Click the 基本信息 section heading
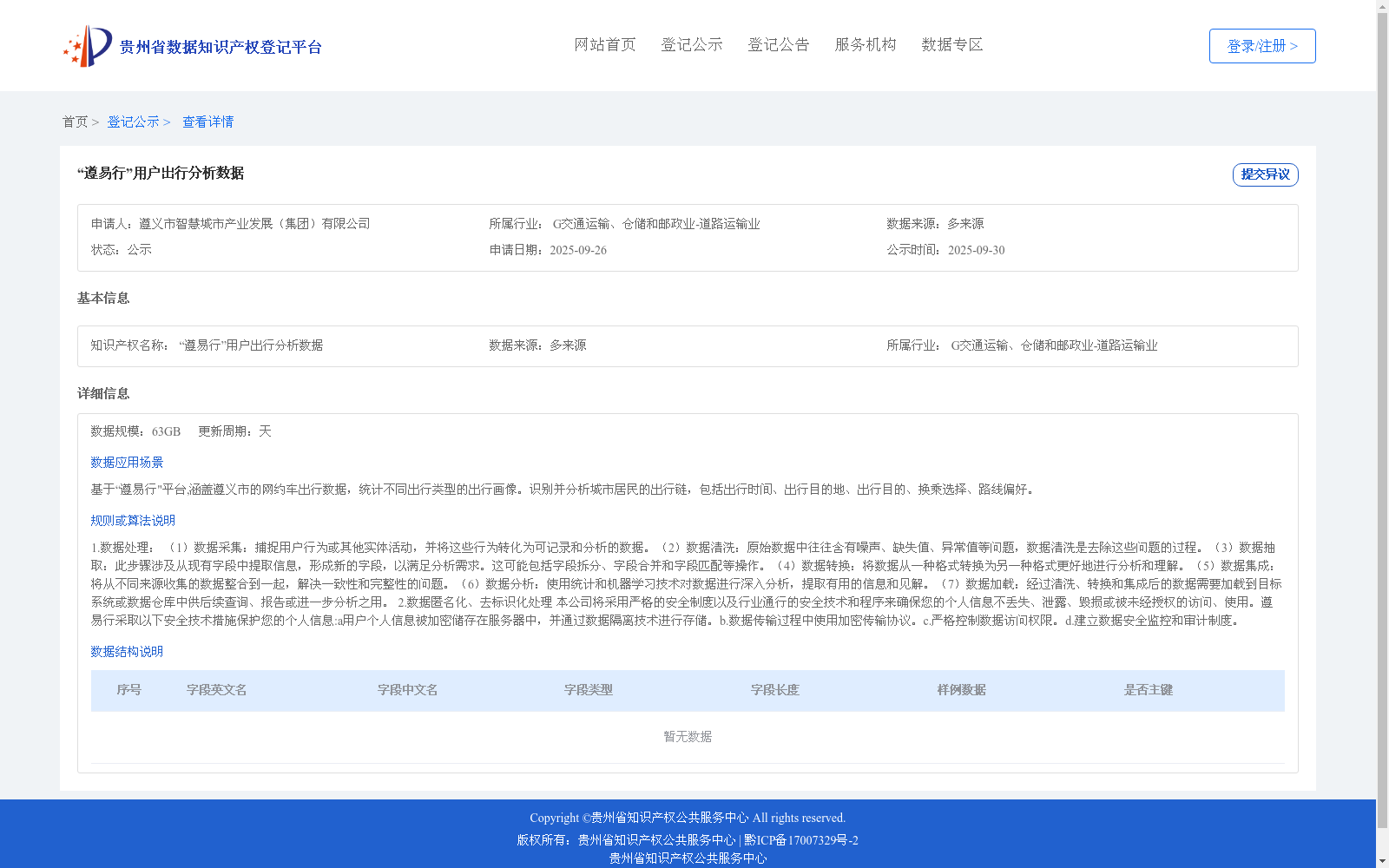Screen dimensions: 1389x868 pos(103,299)
